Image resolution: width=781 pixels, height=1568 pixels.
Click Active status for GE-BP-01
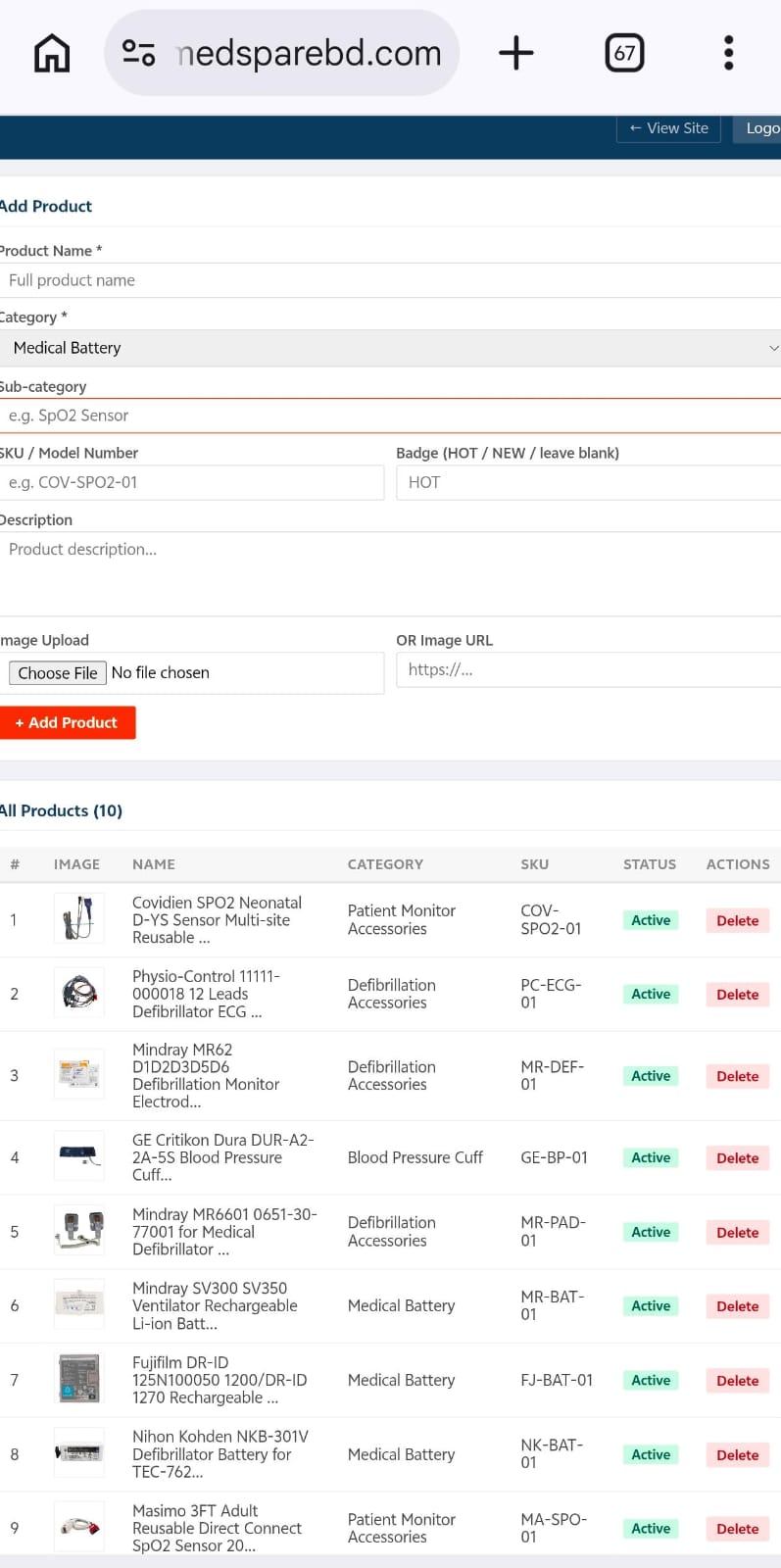[651, 1157]
